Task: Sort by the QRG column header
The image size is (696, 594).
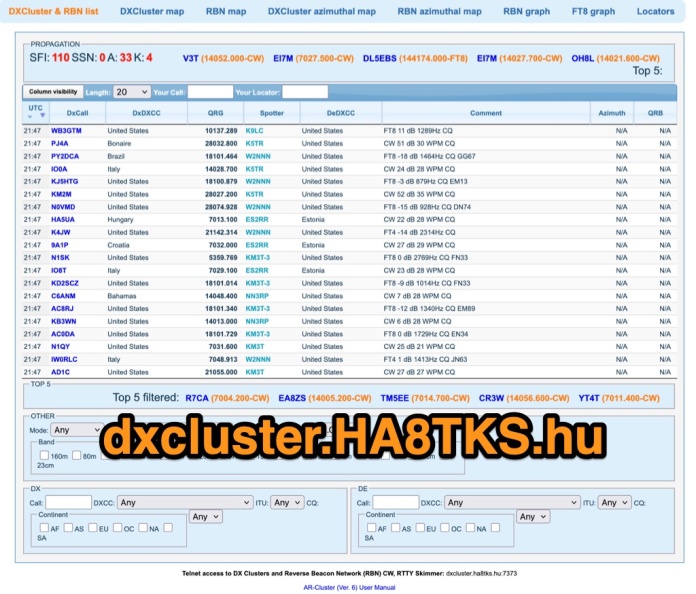Action: coord(215,113)
